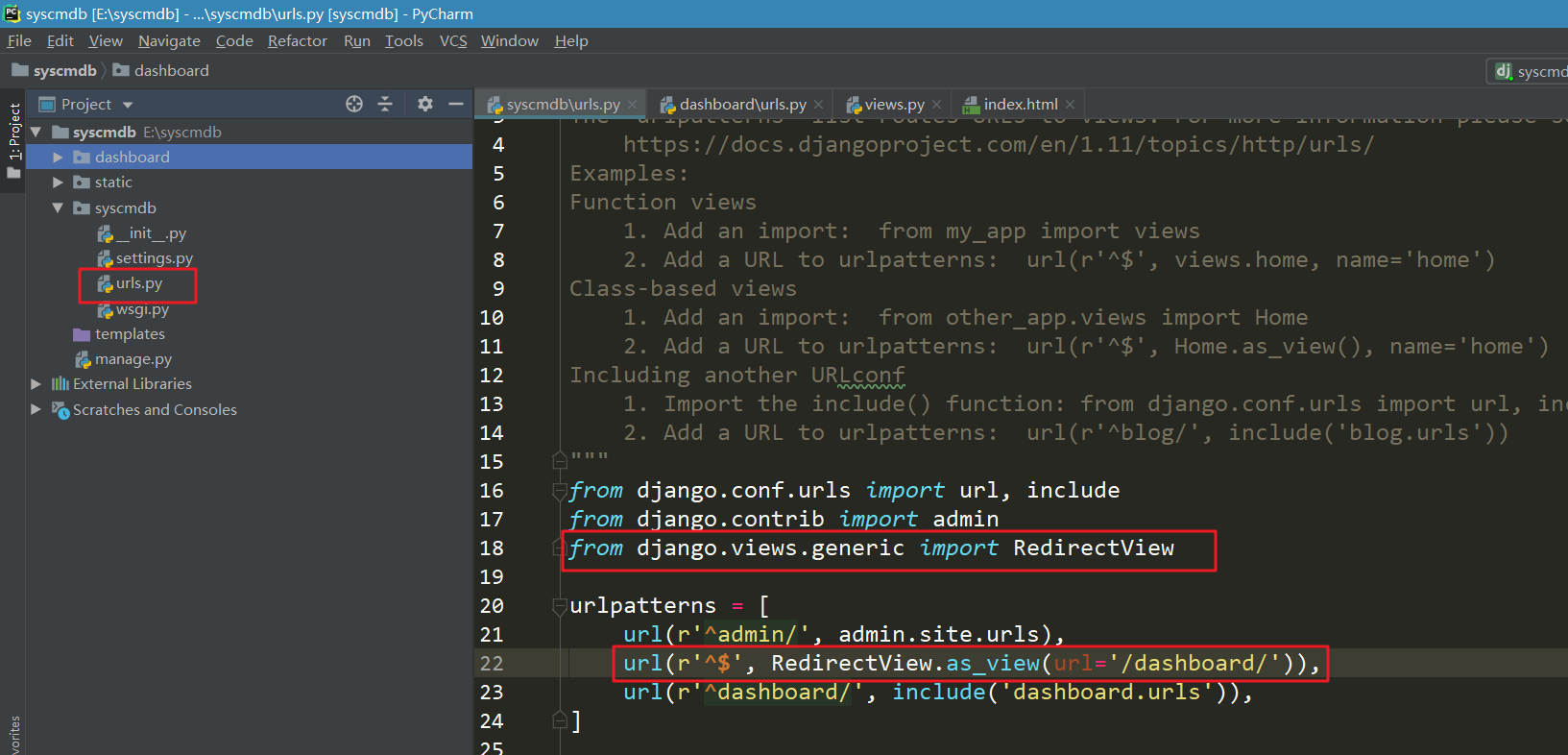Screen dimensions: 1568x755
Task: Click line number 18 in the gutter
Action: [492, 548]
